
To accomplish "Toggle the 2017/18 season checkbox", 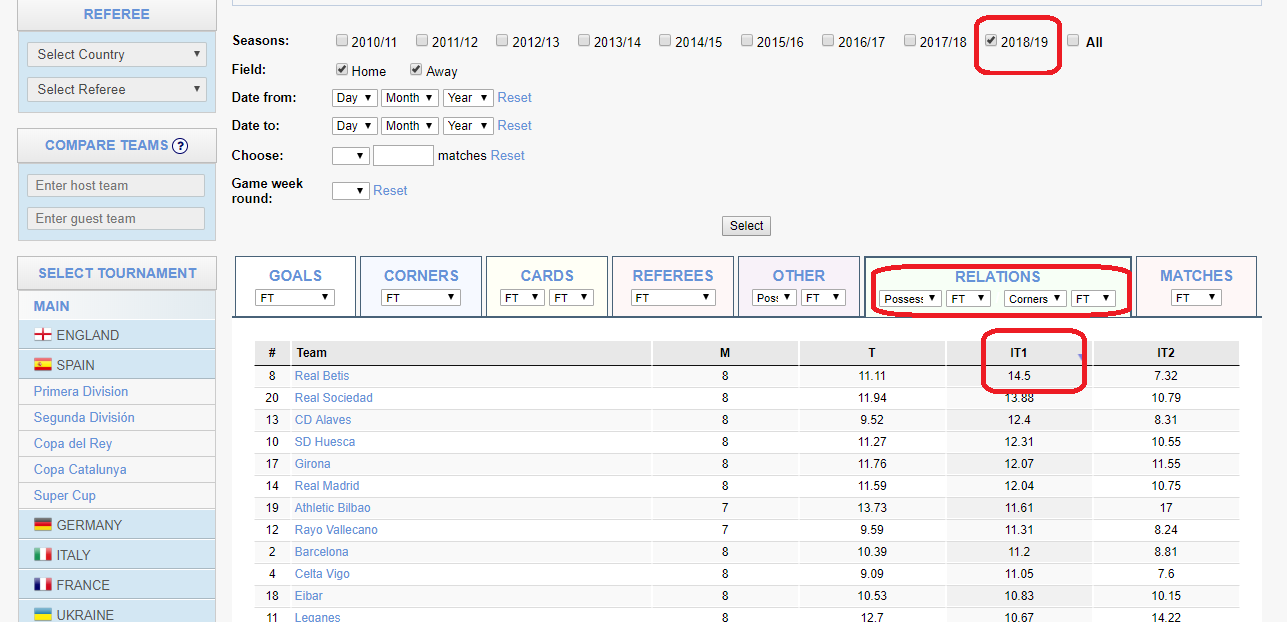I will (x=910, y=41).
